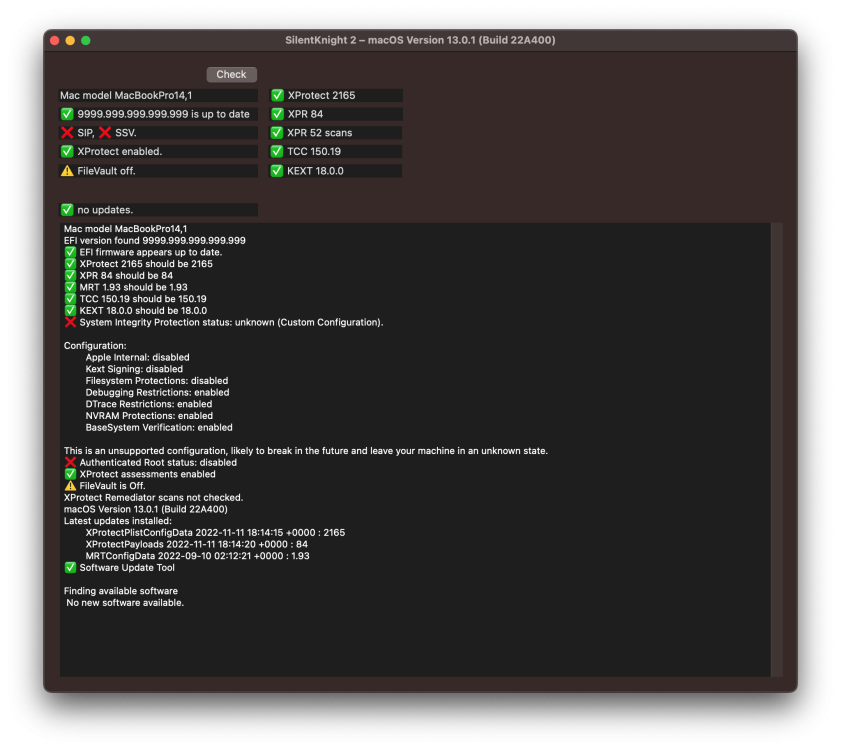Viewport: 841px width, 750px height.
Task: Click 'NVRAM Protections: enabled' line
Action: click(149, 416)
